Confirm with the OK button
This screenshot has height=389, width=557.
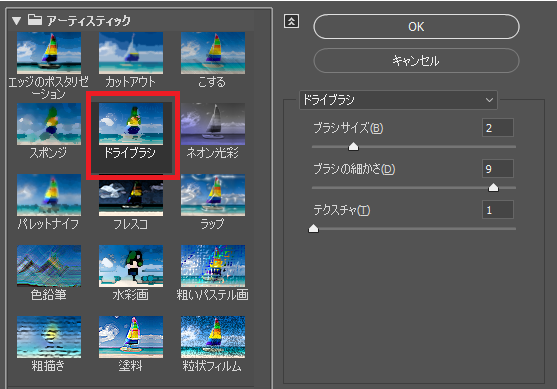(x=416, y=27)
